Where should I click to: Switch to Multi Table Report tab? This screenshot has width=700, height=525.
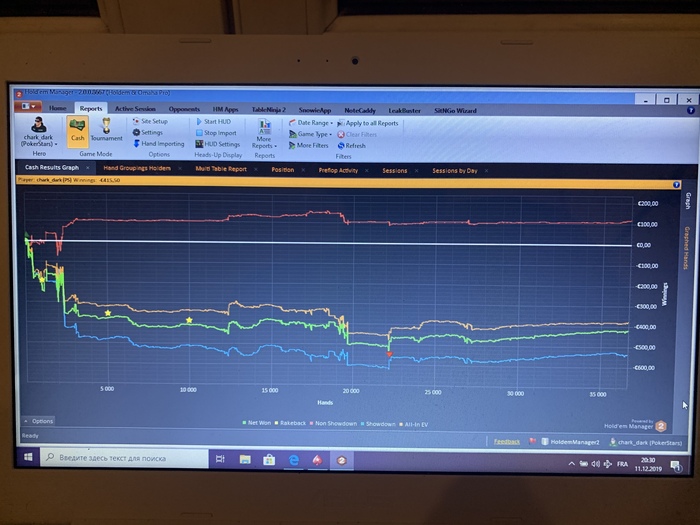(221, 169)
